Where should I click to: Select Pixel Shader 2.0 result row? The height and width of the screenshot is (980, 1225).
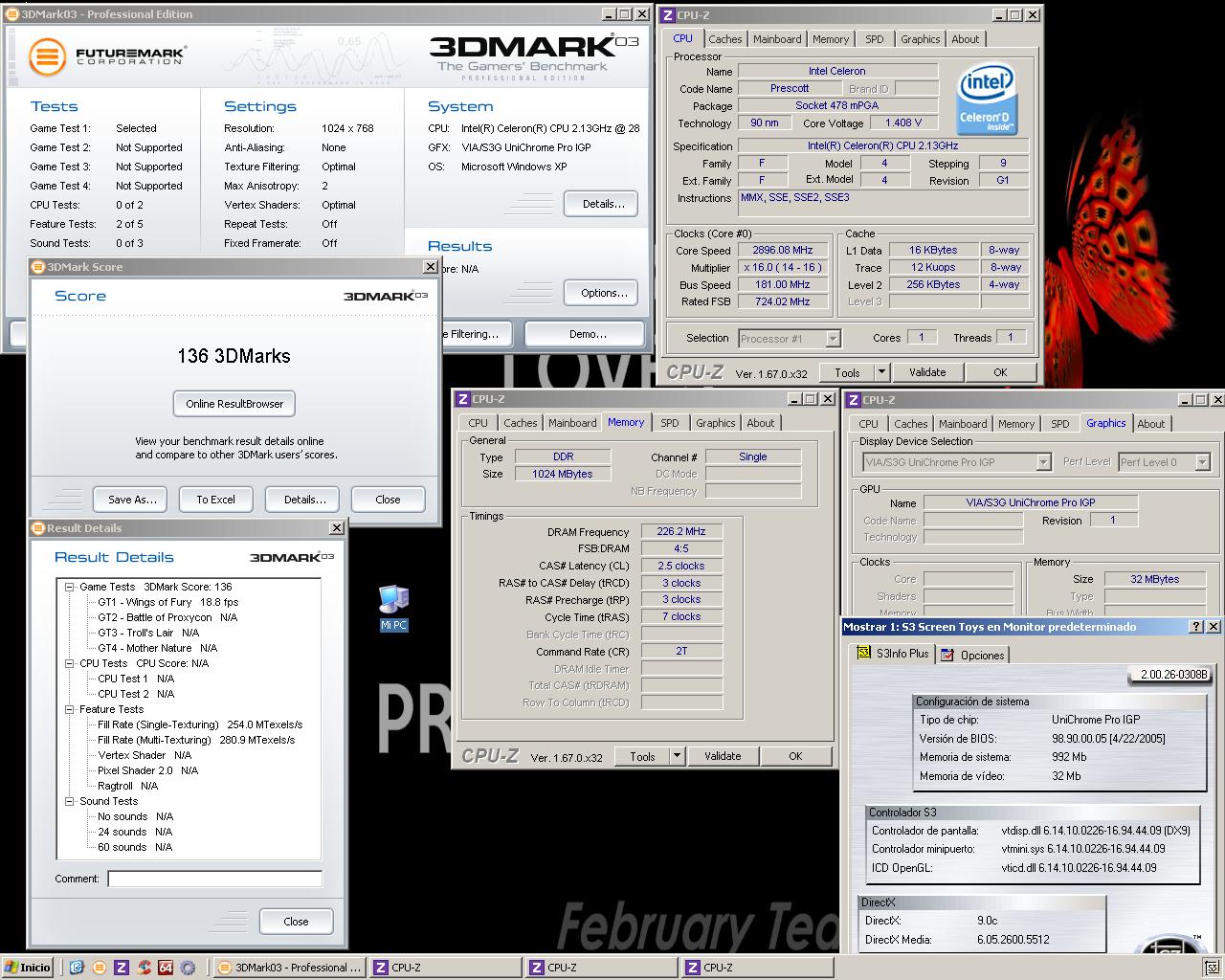(147, 770)
